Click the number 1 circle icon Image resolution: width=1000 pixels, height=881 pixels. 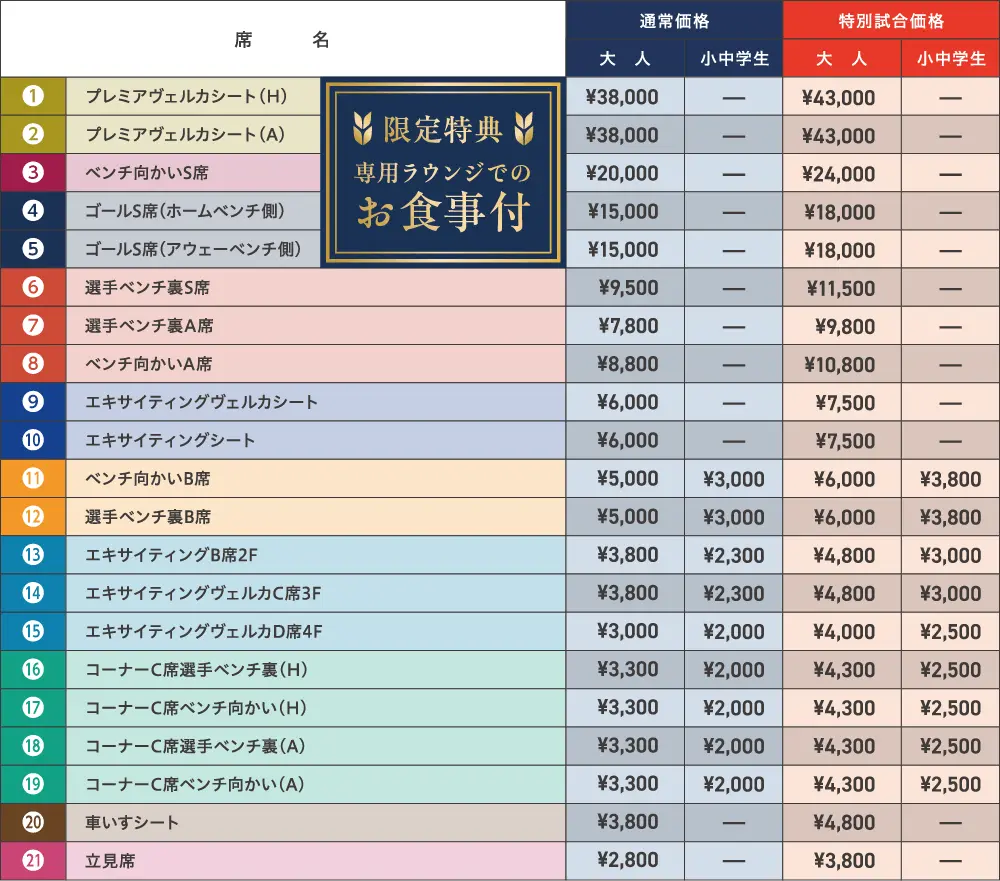tap(33, 97)
